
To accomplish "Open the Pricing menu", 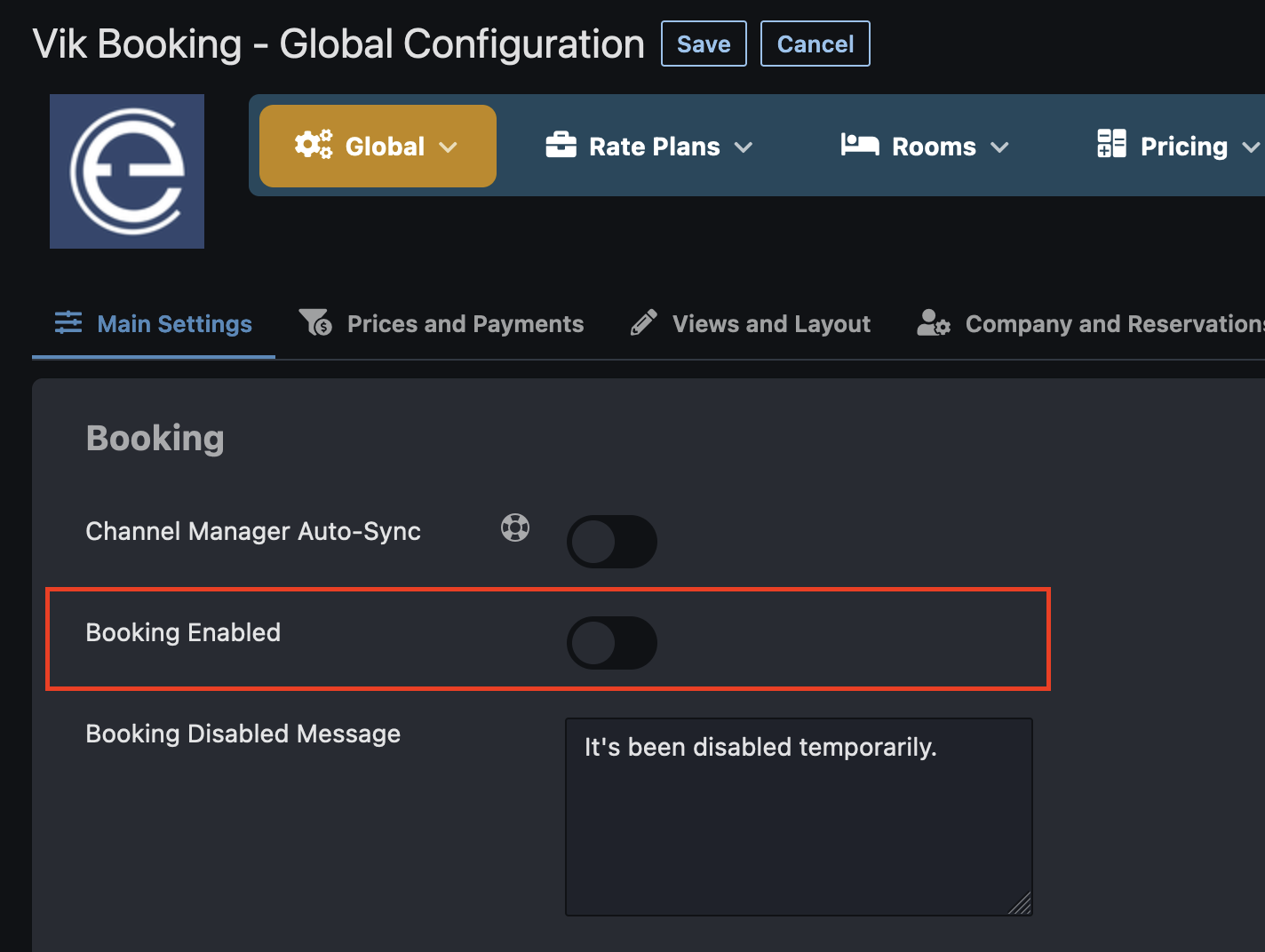I will pyautogui.click(x=1178, y=146).
